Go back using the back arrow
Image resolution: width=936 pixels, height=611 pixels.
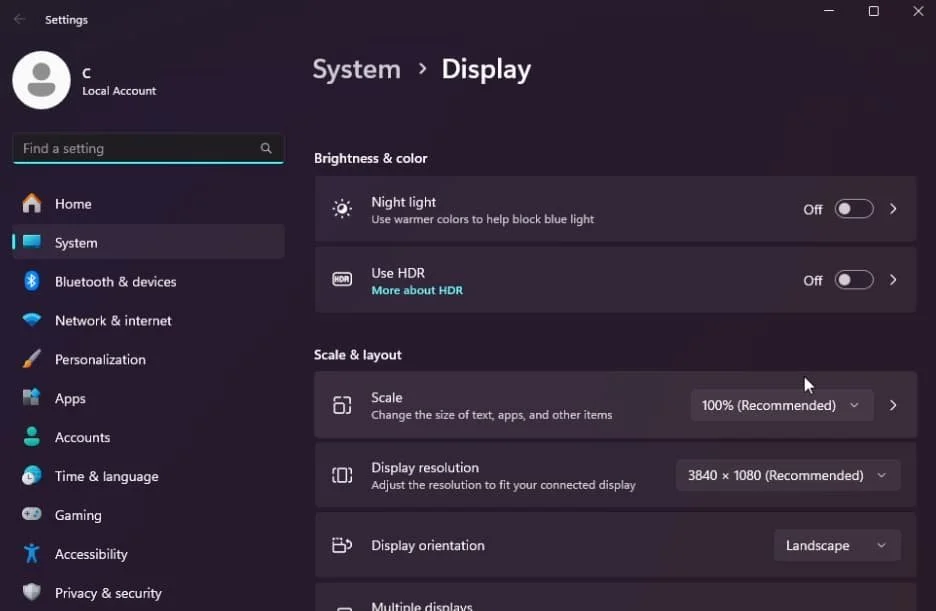click(20, 19)
